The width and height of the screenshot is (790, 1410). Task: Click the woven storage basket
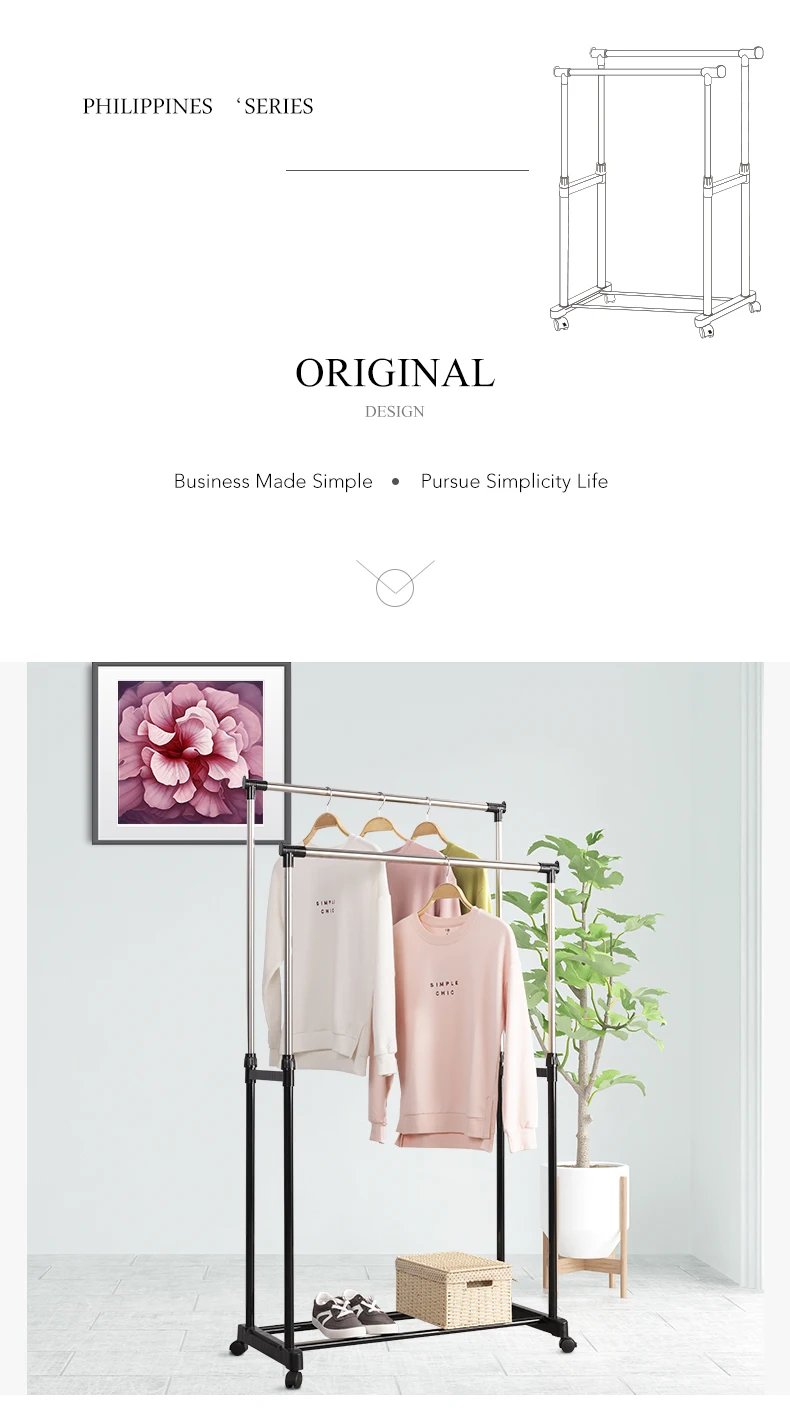coord(453,1289)
